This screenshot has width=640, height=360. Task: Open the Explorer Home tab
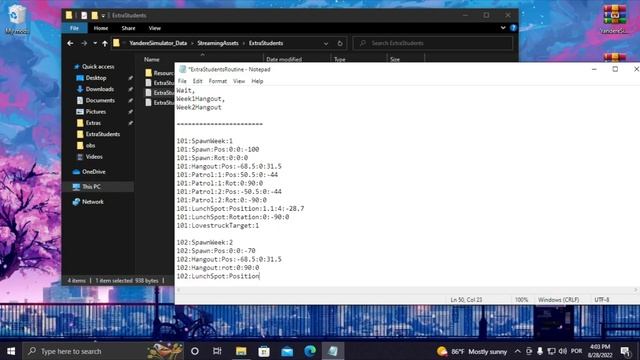[101, 28]
